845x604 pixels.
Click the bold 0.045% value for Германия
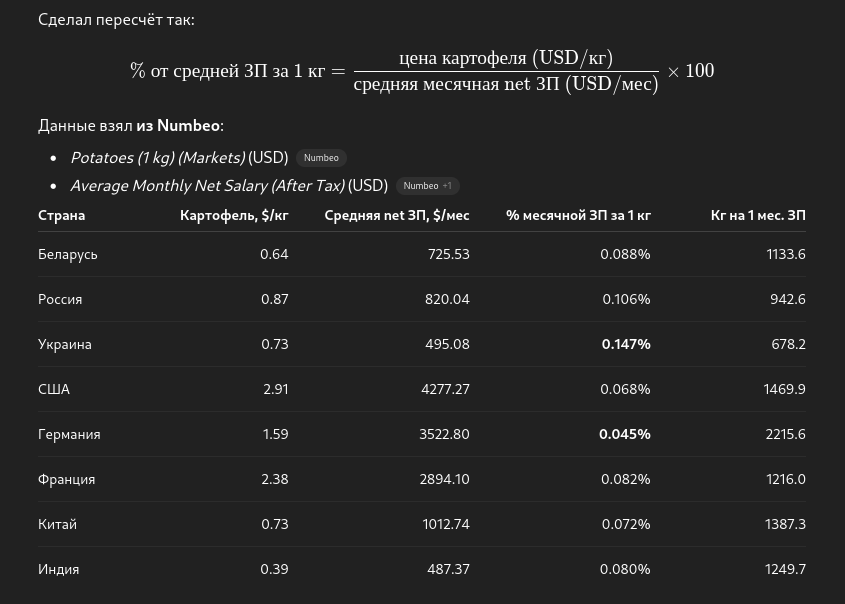[625, 434]
